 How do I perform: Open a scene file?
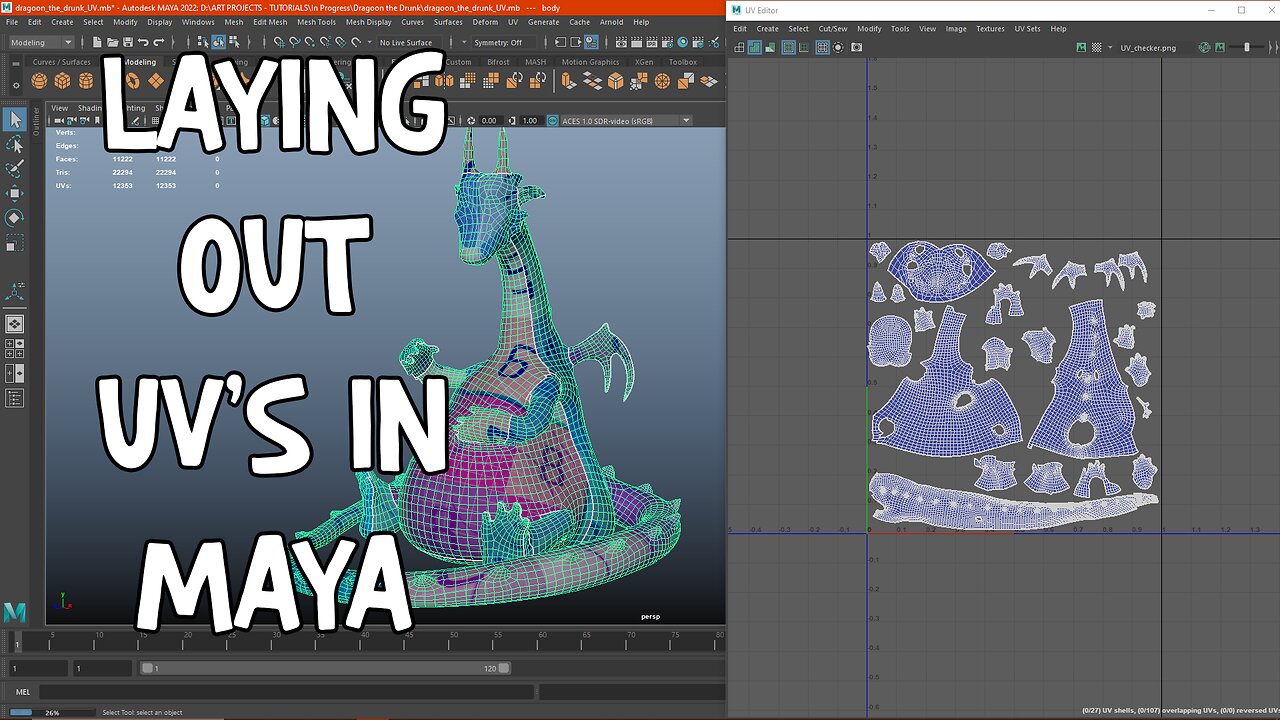tap(113, 43)
